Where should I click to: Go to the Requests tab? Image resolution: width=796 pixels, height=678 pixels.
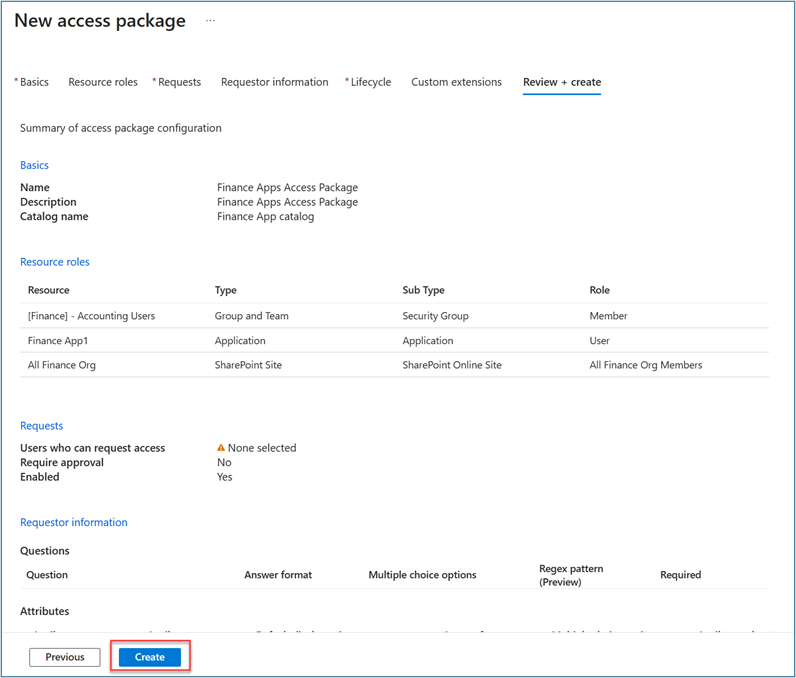click(x=179, y=82)
